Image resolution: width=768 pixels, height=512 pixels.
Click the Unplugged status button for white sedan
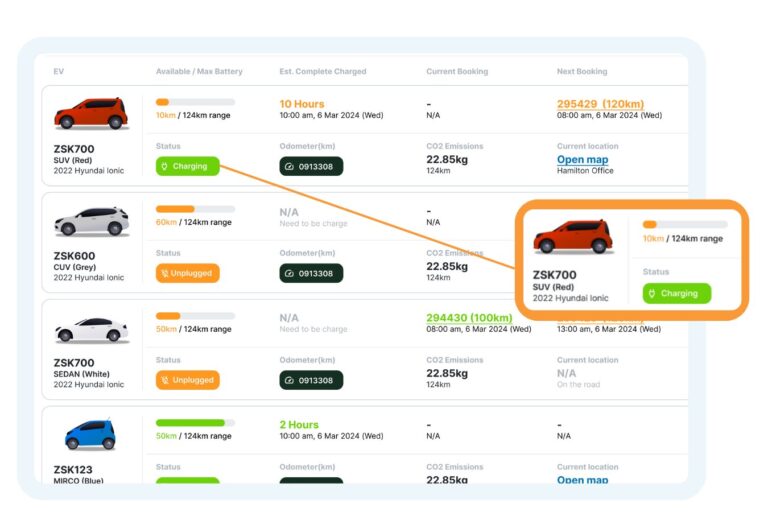coord(188,380)
